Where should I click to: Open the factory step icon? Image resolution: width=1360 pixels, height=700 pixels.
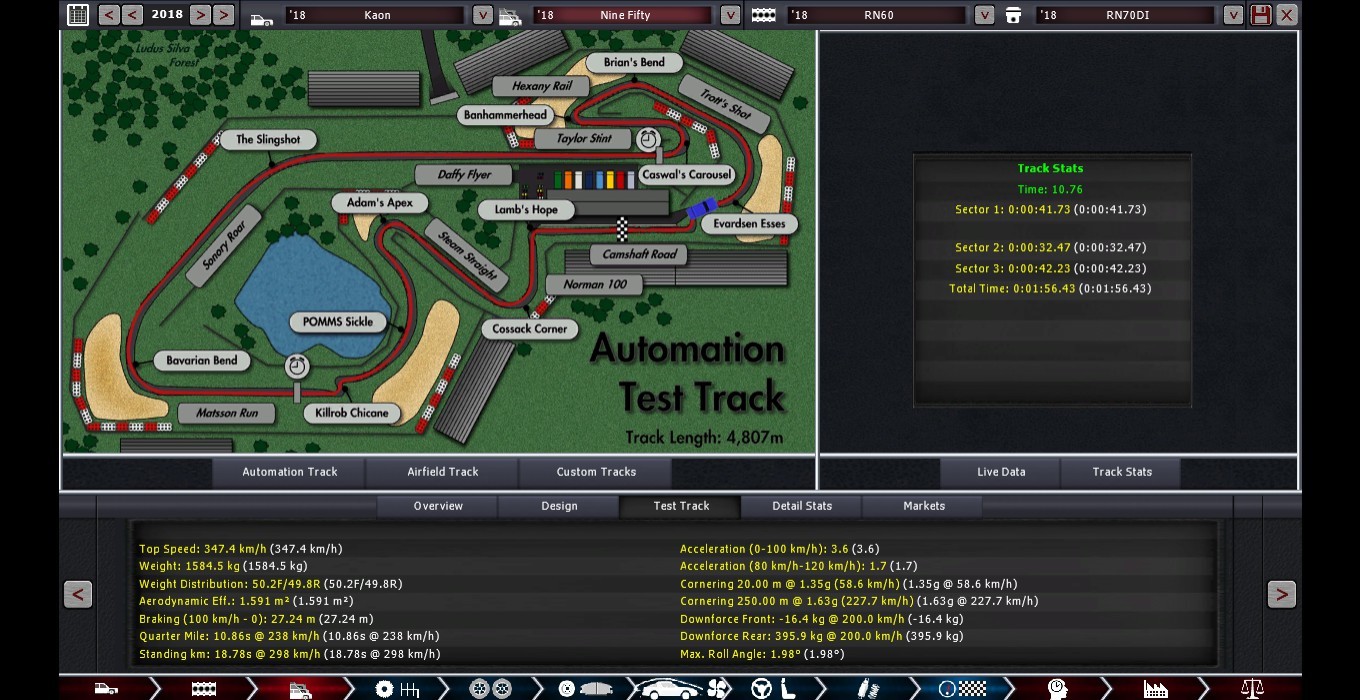[x=1155, y=689]
